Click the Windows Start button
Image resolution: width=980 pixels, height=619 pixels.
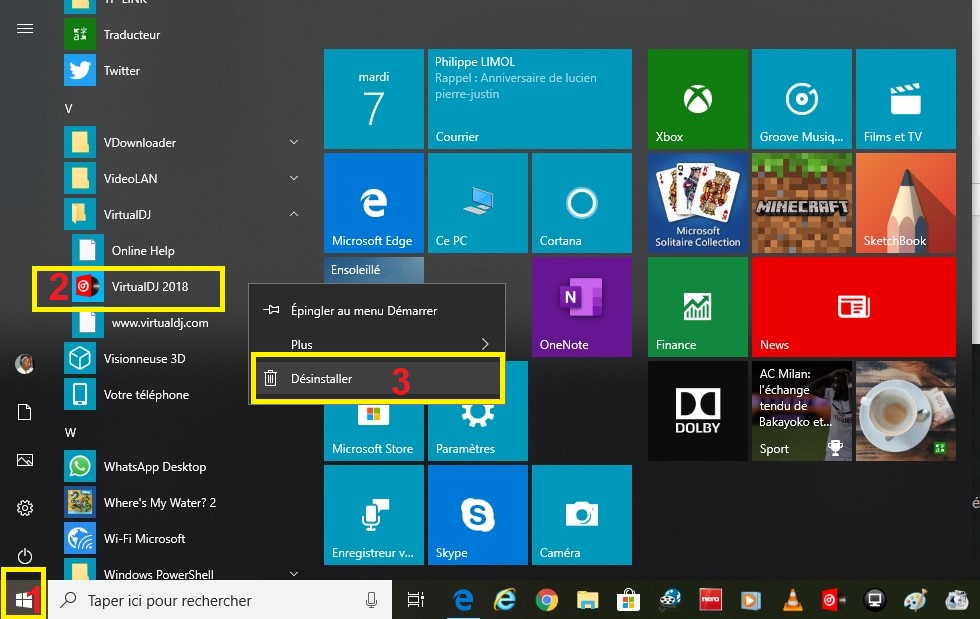click(24, 600)
